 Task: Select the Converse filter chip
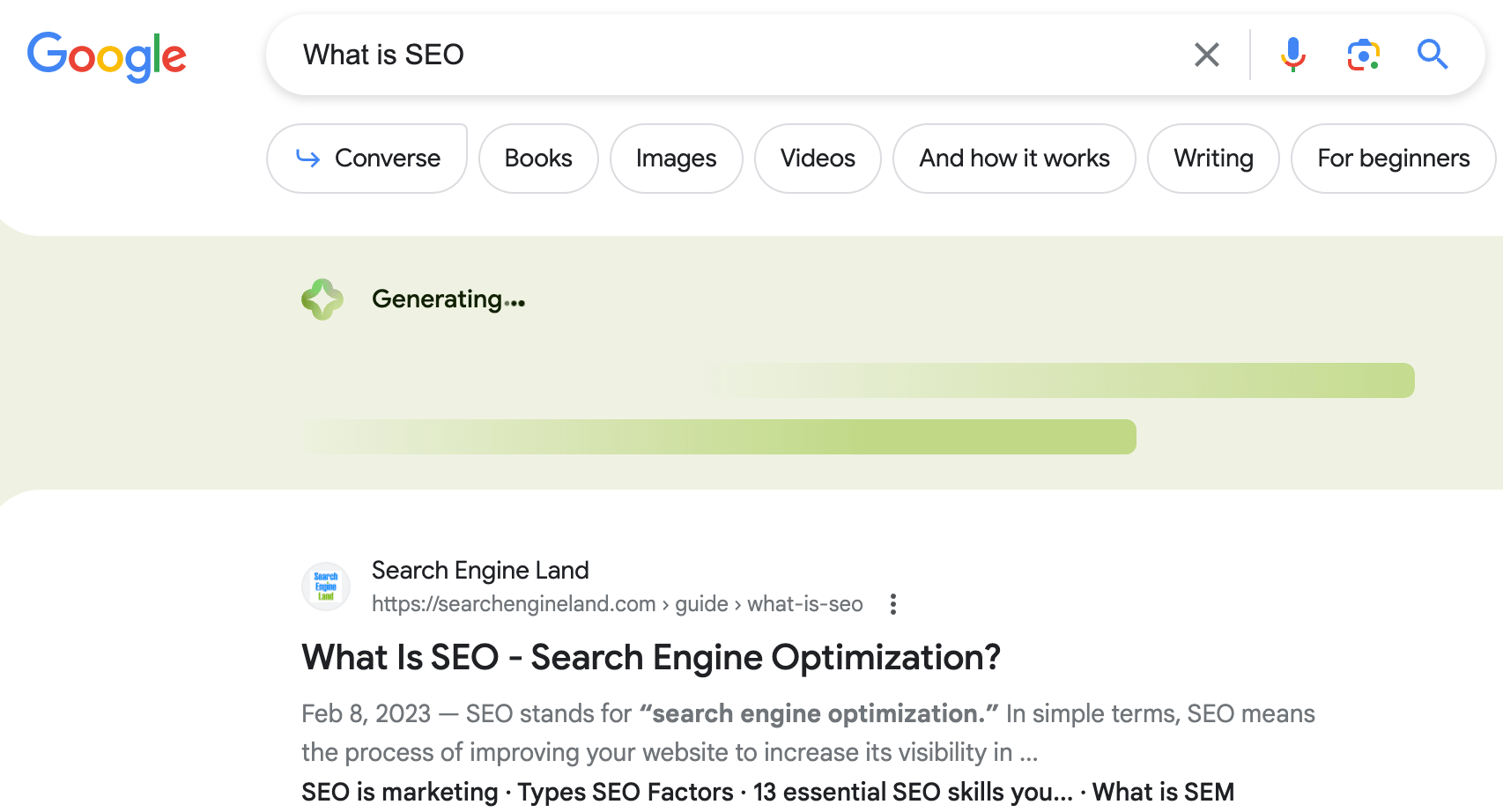[367, 159]
